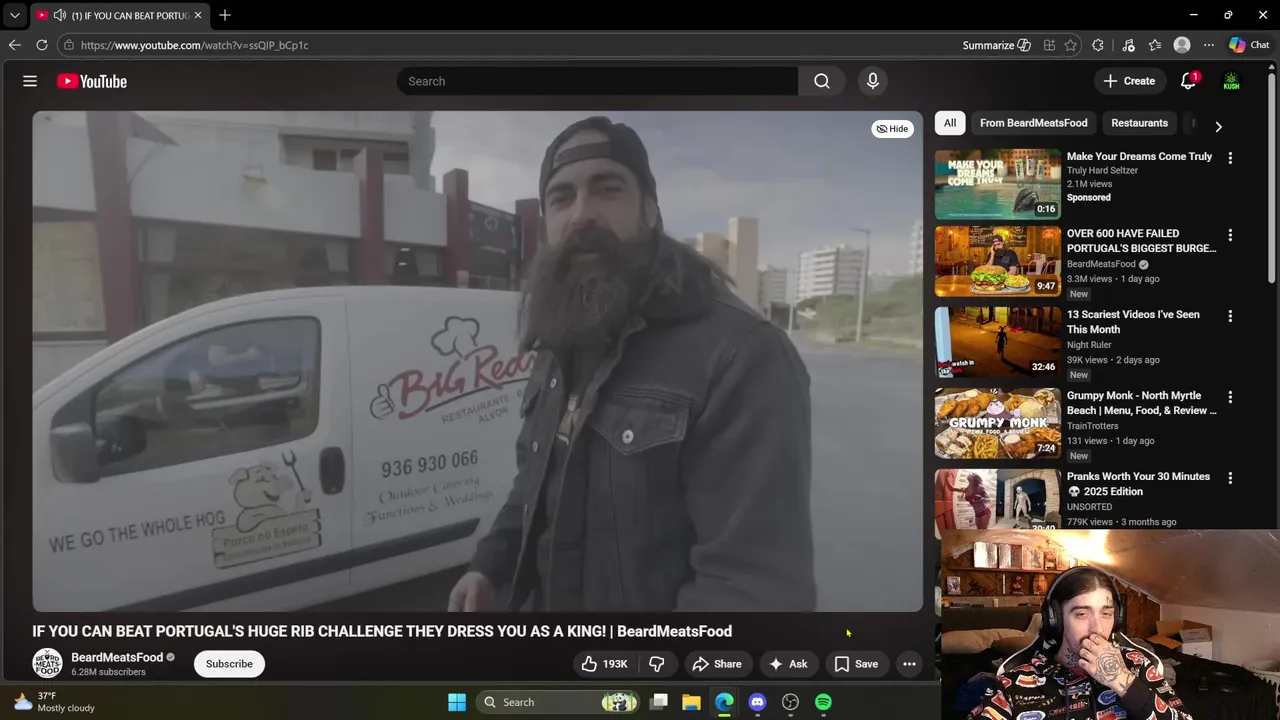This screenshot has height=720, width=1280.
Task: Select the All filter chip
Action: pyautogui.click(x=950, y=123)
